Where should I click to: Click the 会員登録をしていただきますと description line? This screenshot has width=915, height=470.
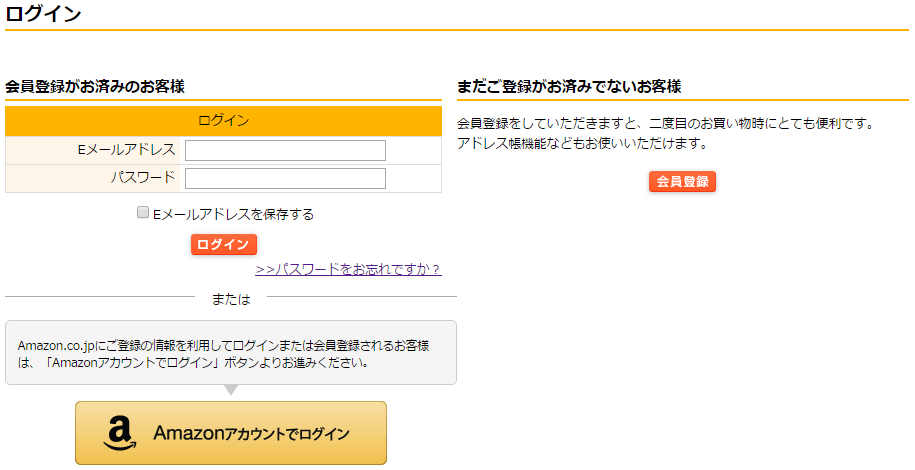[x=665, y=124]
